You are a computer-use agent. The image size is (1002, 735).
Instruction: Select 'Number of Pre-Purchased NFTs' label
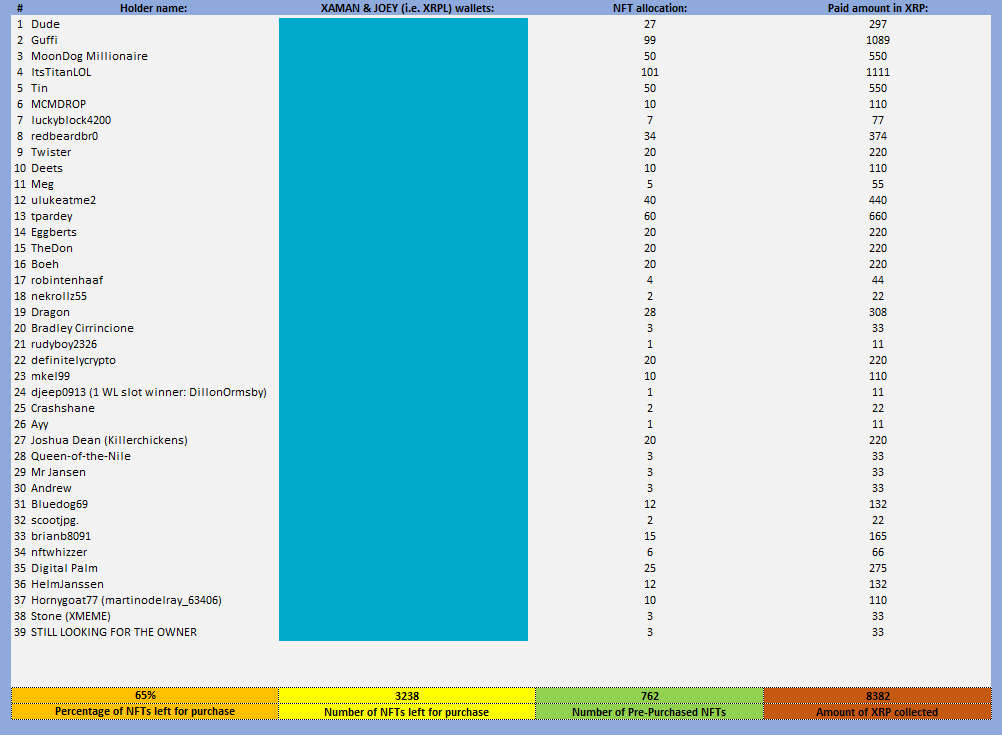[649, 712]
